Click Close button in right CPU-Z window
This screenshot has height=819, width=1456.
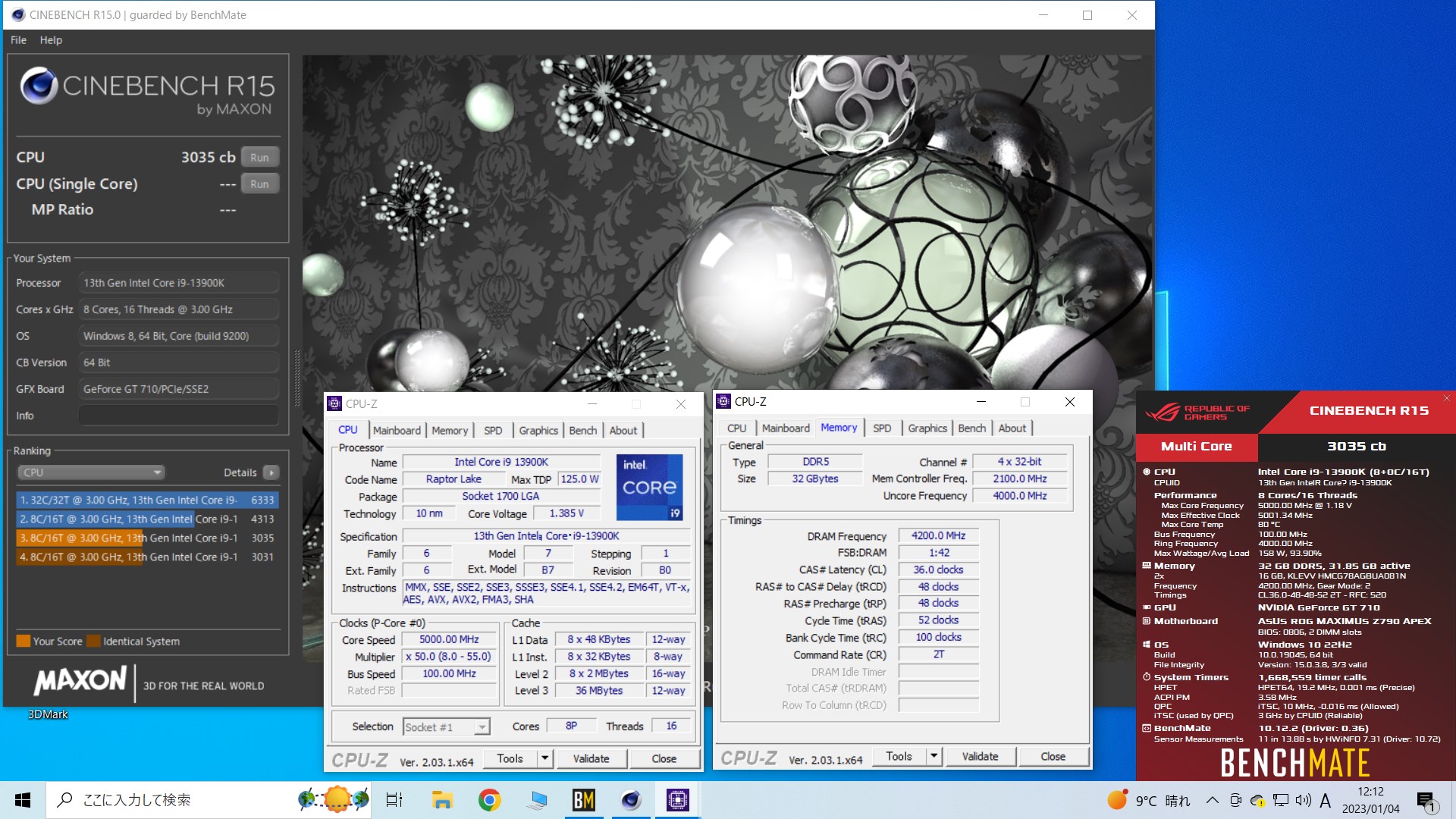pyautogui.click(x=1053, y=756)
